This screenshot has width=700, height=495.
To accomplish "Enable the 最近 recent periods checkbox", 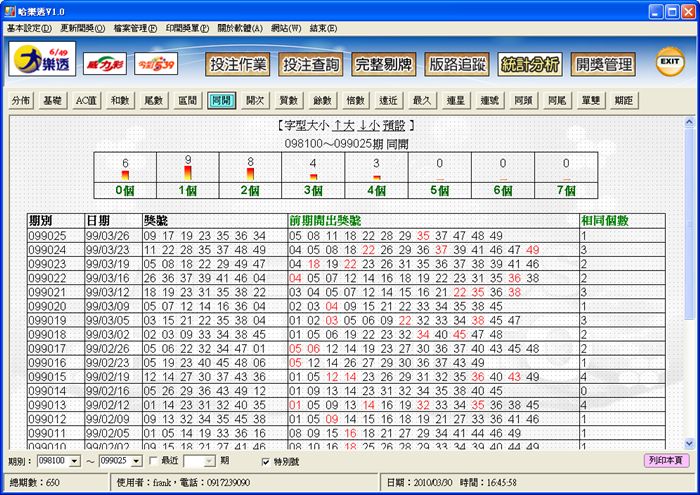I will (153, 460).
